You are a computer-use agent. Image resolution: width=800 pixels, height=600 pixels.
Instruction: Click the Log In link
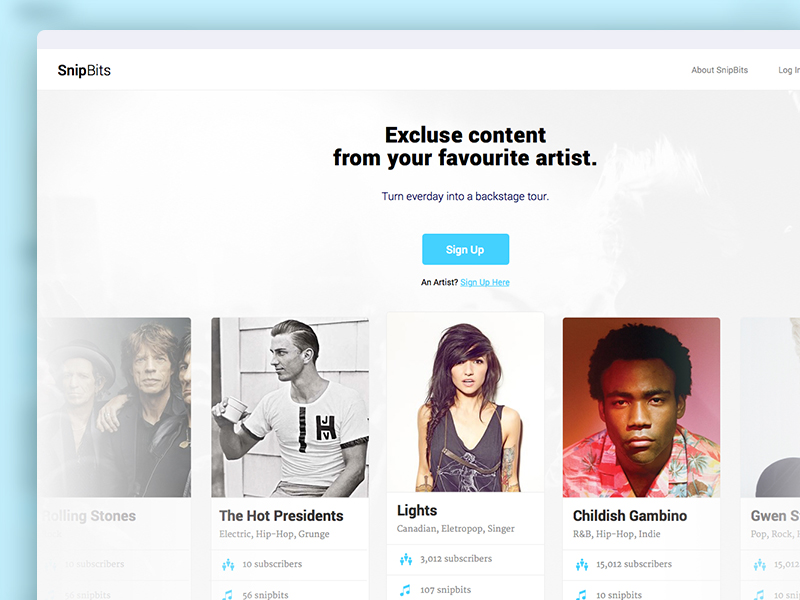(789, 70)
